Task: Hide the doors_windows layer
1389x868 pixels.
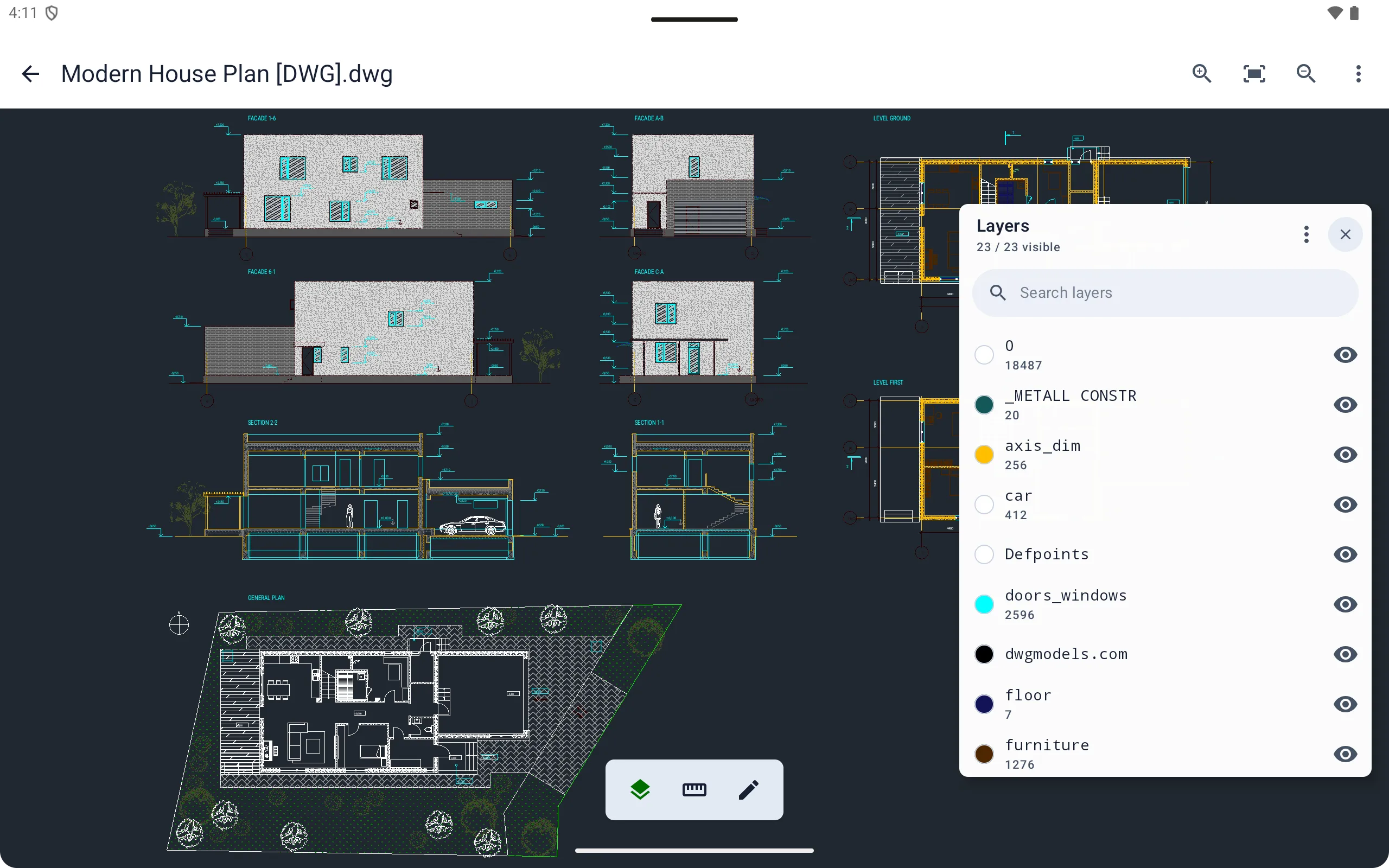Action: [x=1345, y=604]
